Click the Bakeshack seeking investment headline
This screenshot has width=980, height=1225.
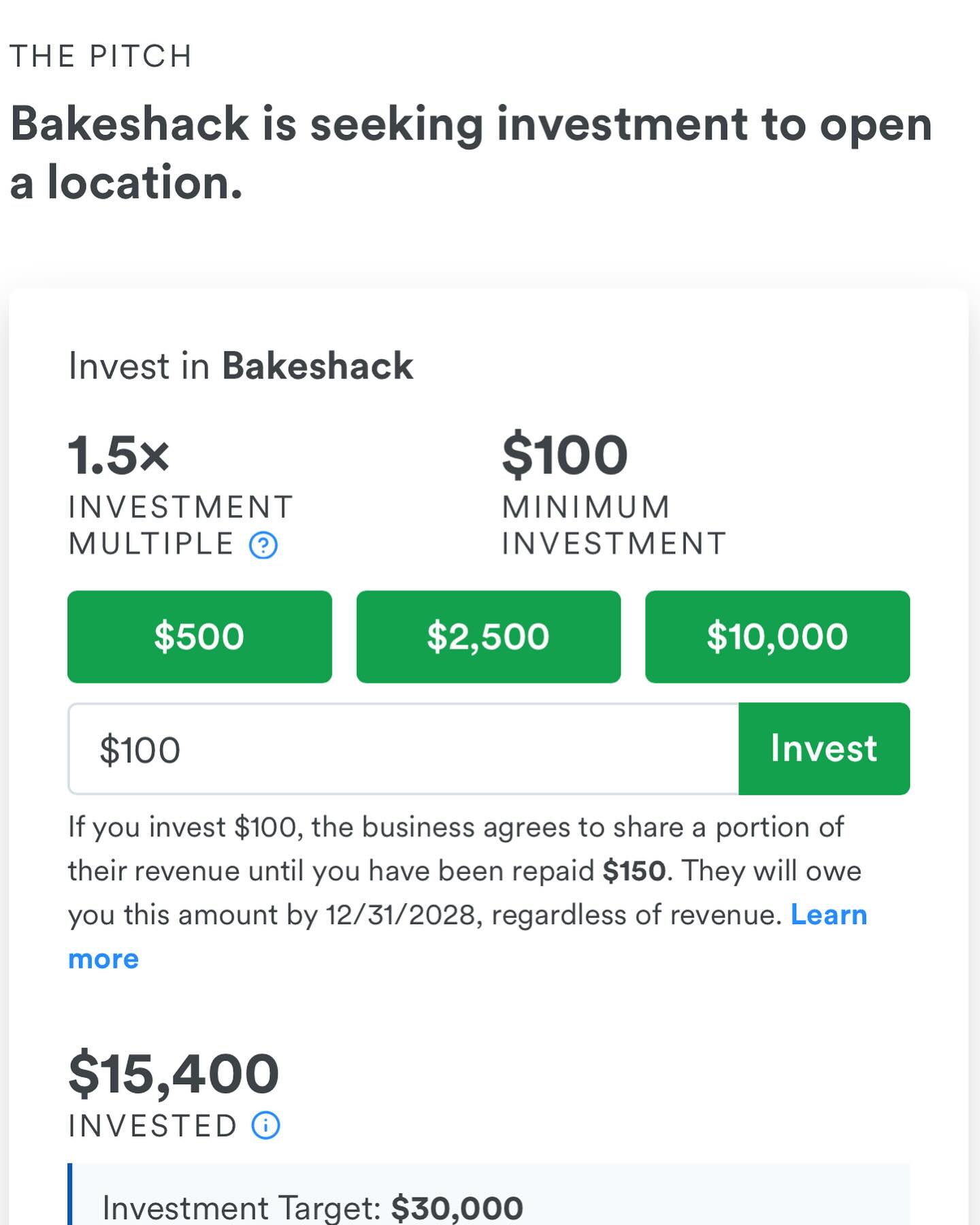tap(470, 153)
